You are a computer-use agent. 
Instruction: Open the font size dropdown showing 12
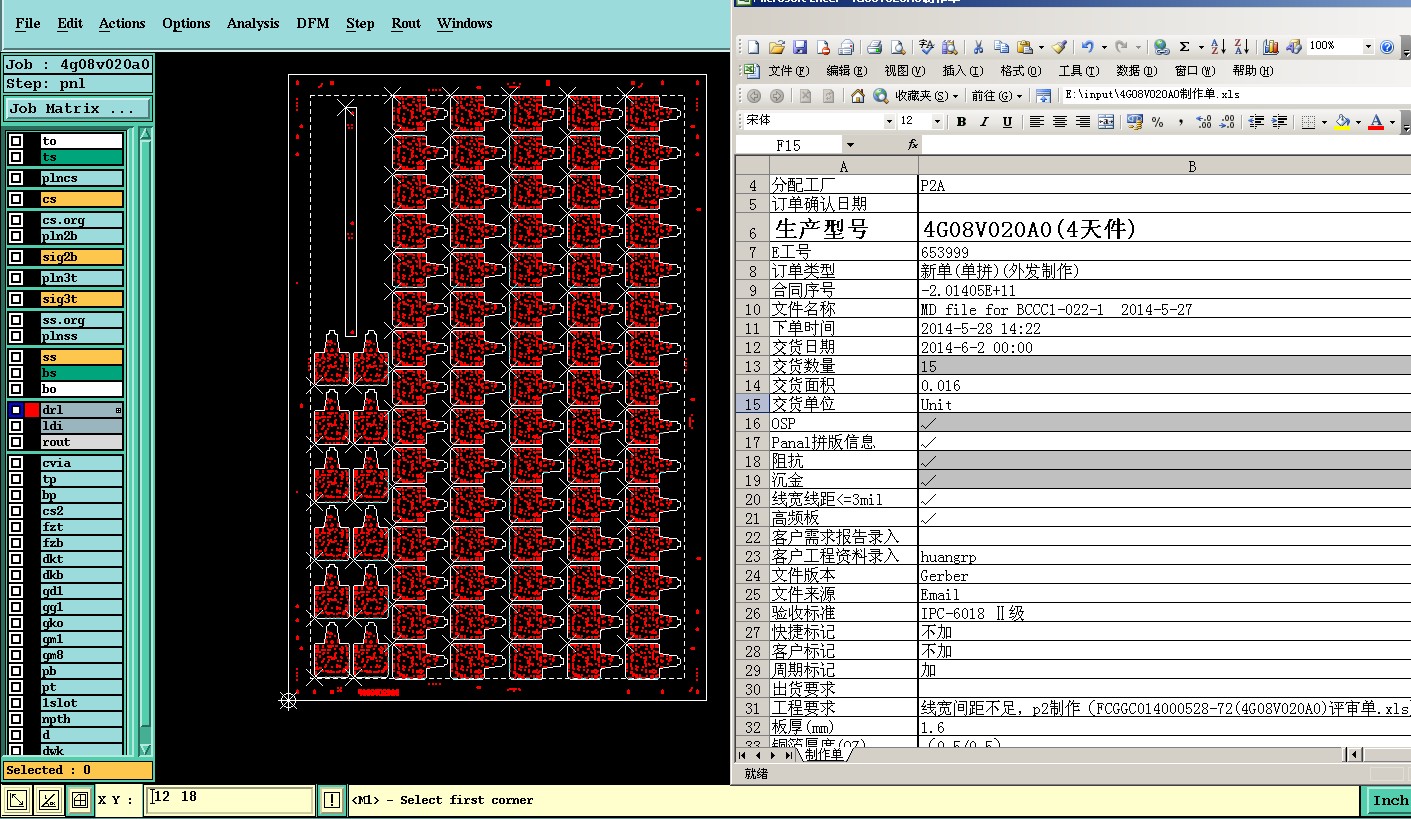(x=937, y=122)
